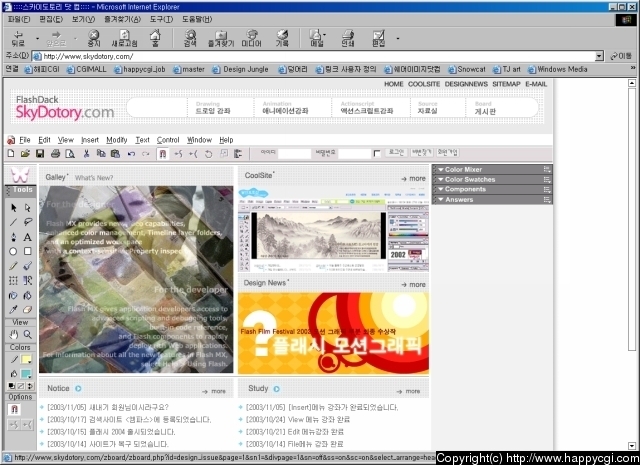640x465 pixels.
Task: Open the DESIGNNEWS top link
Action: [x=466, y=84]
